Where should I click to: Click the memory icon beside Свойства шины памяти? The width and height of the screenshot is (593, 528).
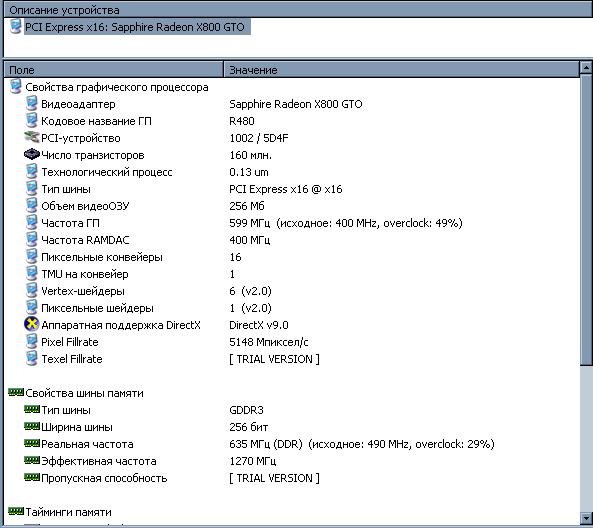(x=16, y=393)
